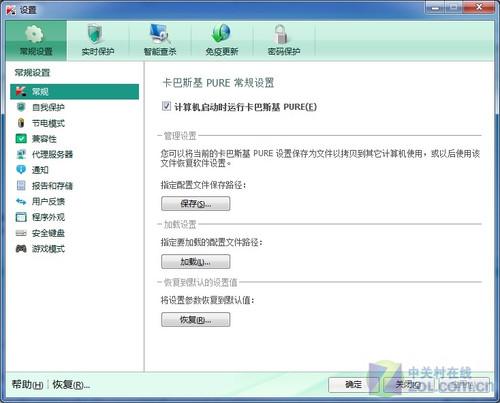Image resolution: width=500 pixels, height=403 pixels.
Task: Click the keyboard icon beside 安全键盘
Action: (21, 233)
